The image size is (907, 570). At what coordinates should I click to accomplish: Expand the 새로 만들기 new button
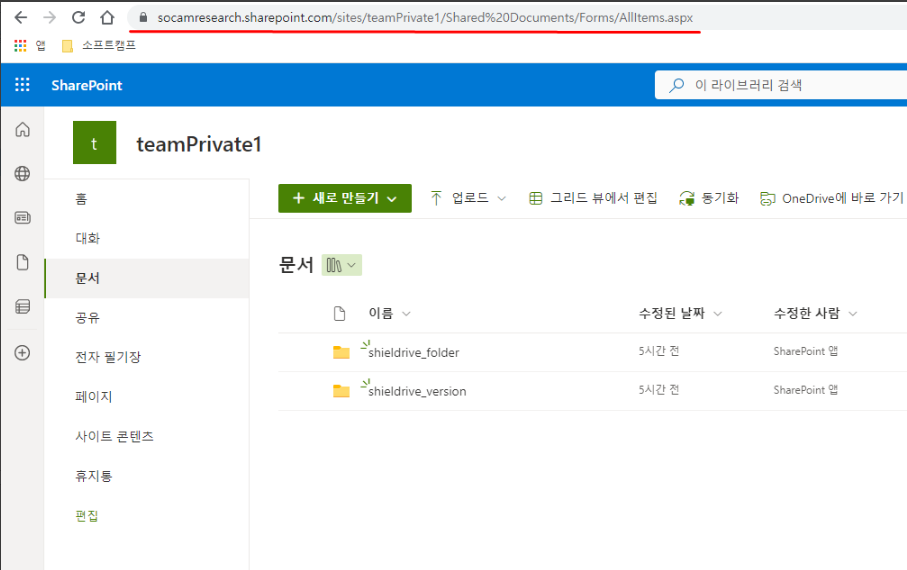tap(344, 198)
